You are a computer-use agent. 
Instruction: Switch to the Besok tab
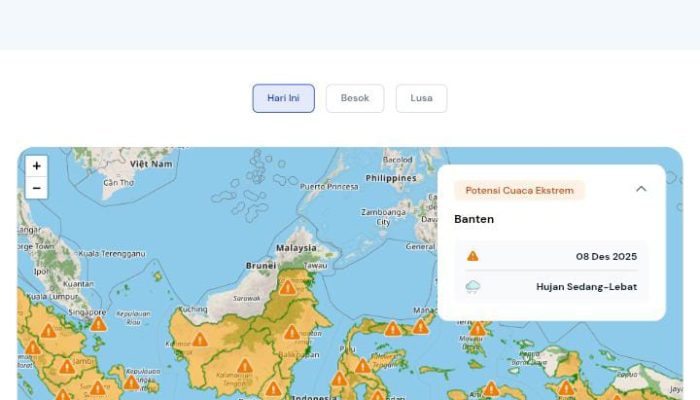pyautogui.click(x=355, y=98)
